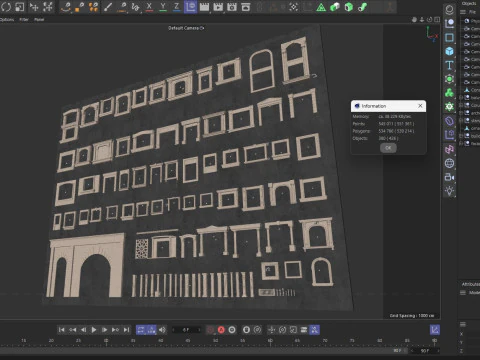Add a Text object from side palette
The width and height of the screenshot is (480, 360).
pyautogui.click(x=449, y=65)
